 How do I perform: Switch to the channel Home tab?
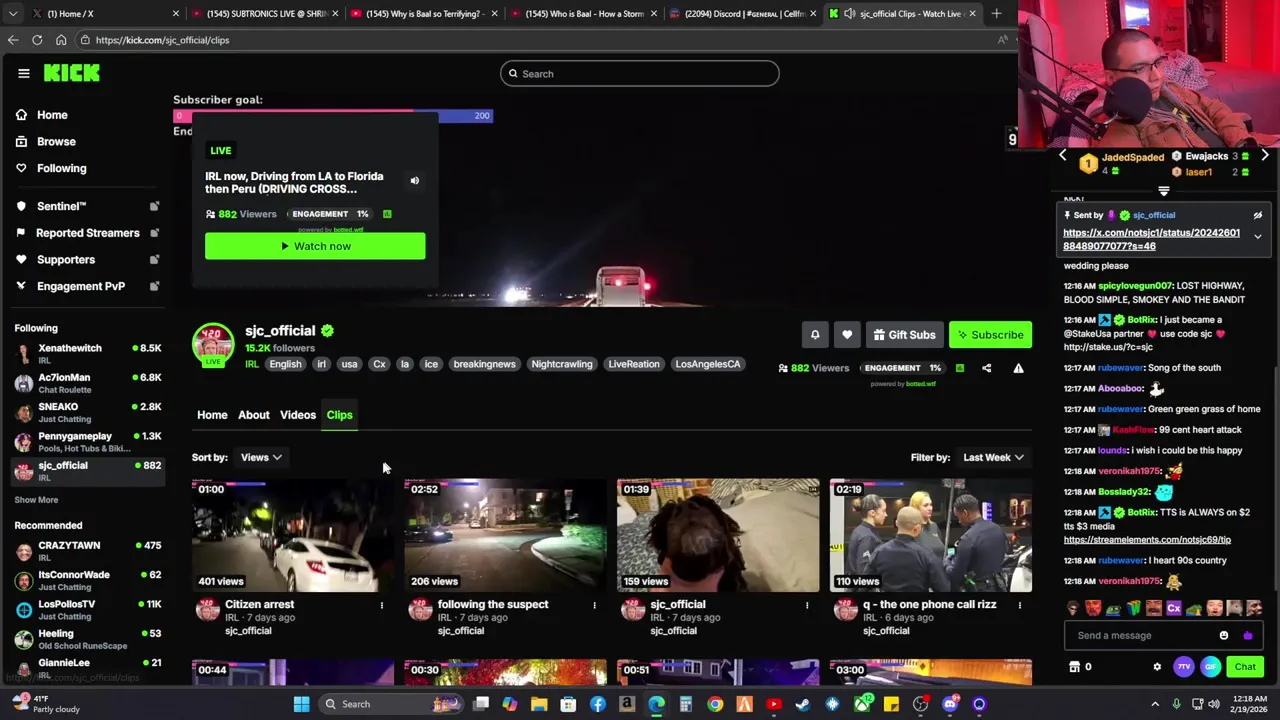212,415
